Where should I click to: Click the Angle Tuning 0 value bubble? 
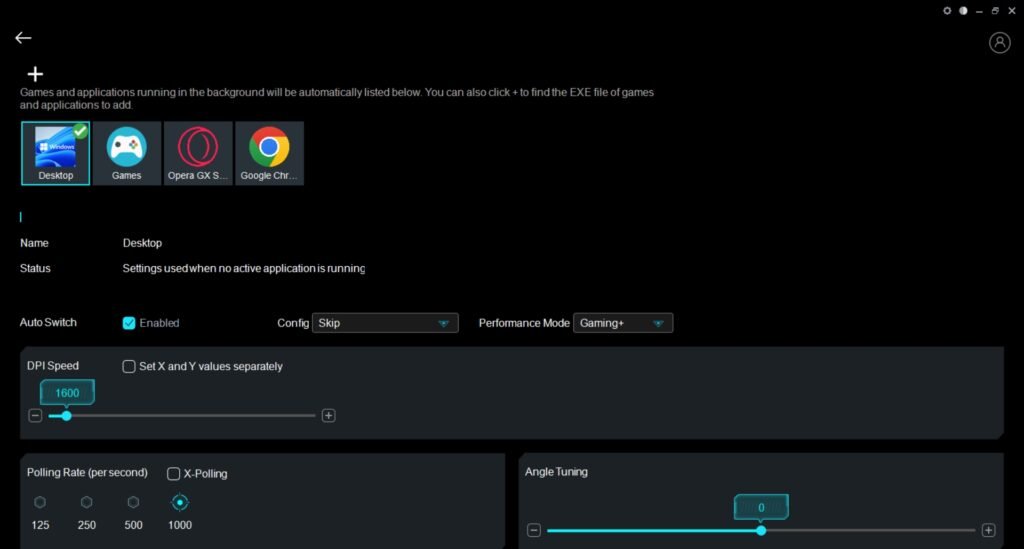(761, 507)
